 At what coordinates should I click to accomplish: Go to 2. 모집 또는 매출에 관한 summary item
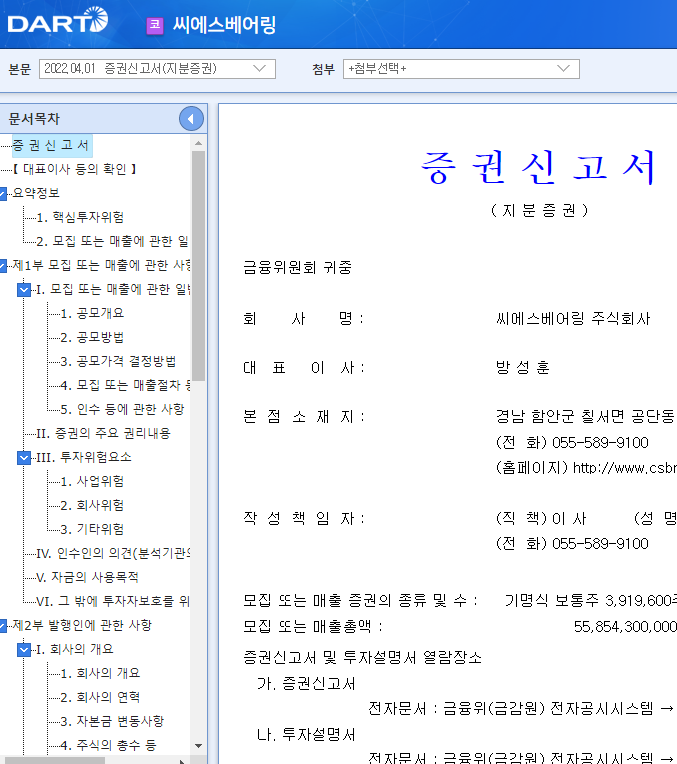(x=113, y=241)
